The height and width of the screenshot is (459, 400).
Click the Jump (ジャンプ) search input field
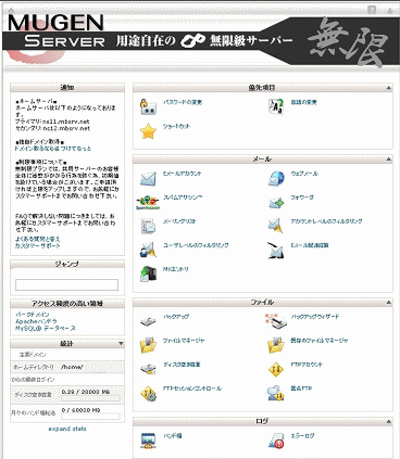click(67, 285)
